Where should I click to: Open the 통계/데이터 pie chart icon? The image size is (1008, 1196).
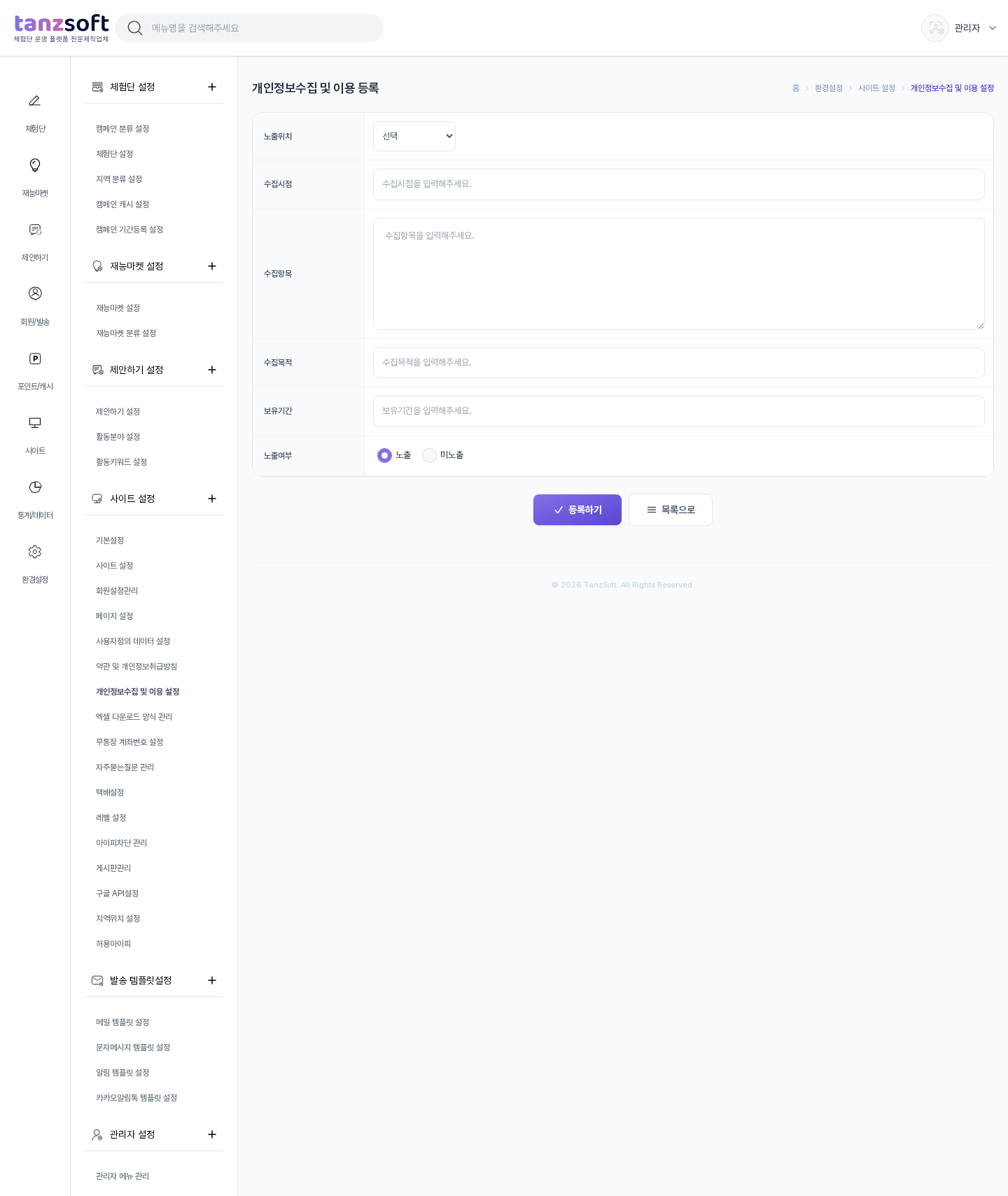35,487
